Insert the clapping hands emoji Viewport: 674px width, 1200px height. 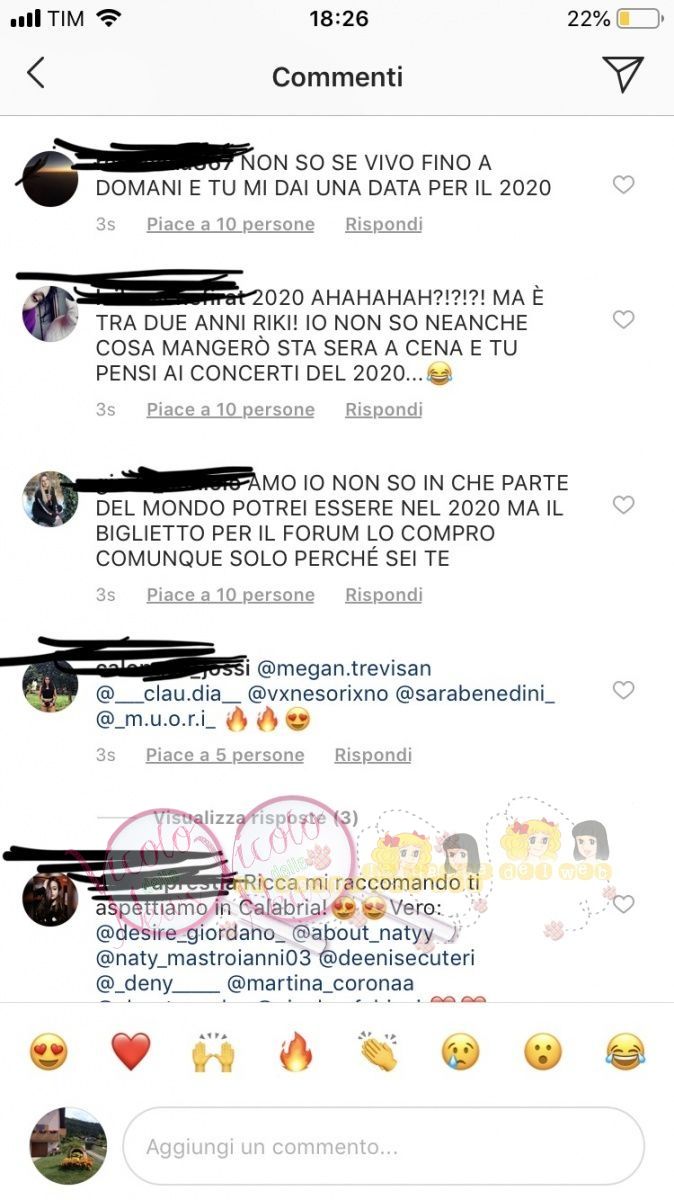pos(378,1052)
